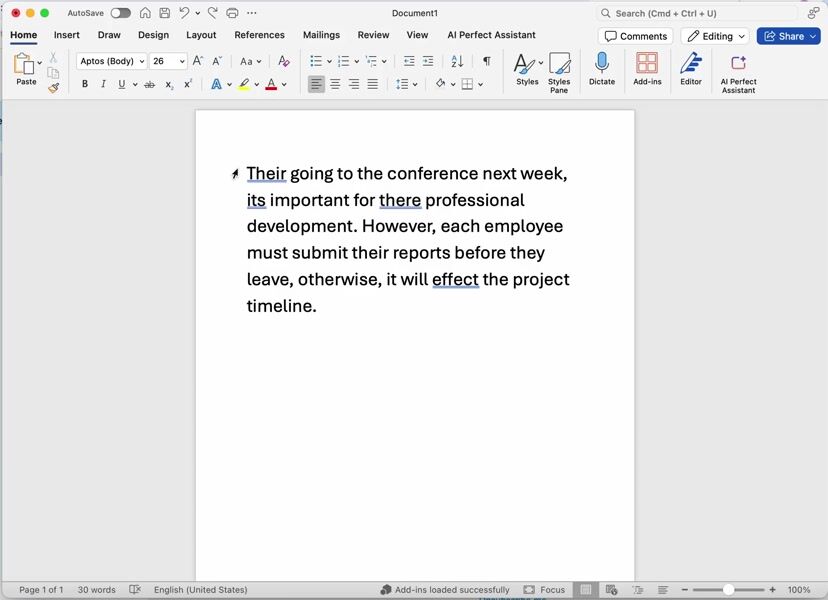Adjust the zoom slider in status bar
Viewport: 828px width, 600px height.
(x=729, y=590)
